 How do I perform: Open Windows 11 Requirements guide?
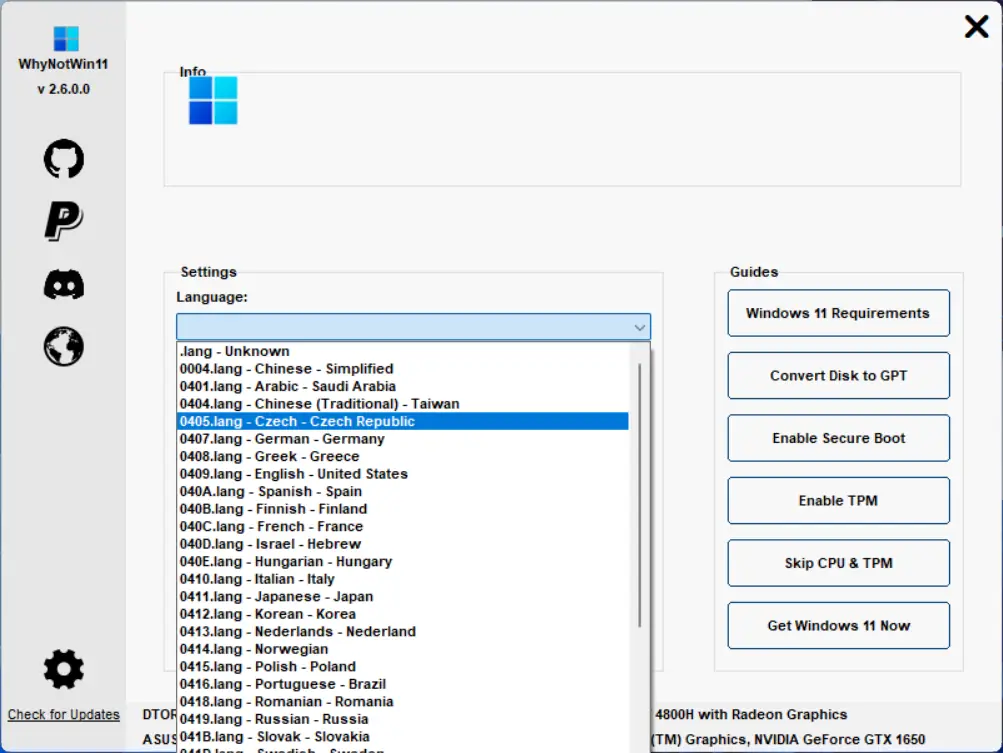coord(838,313)
